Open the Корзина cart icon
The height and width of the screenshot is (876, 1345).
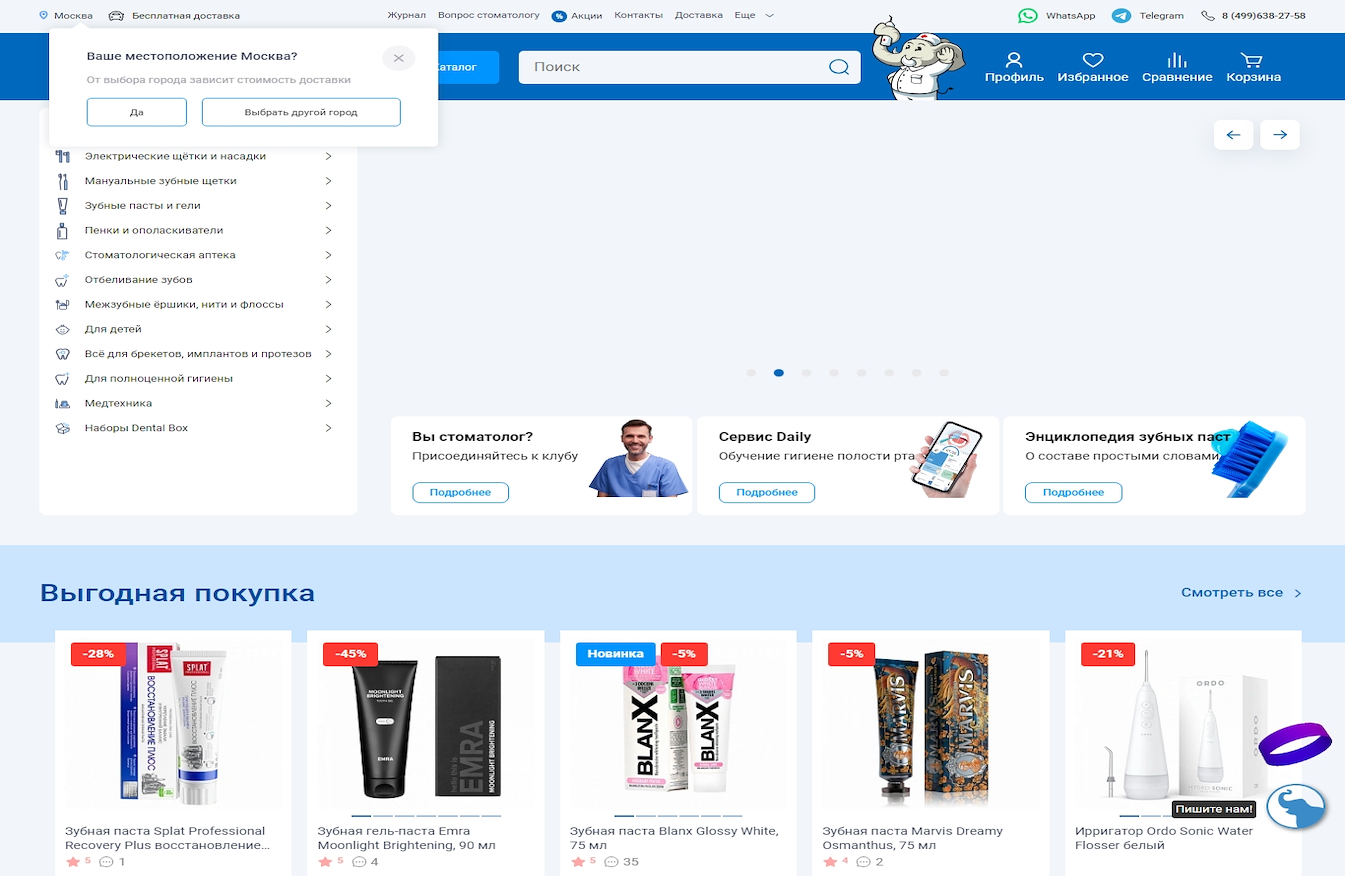tap(1251, 60)
